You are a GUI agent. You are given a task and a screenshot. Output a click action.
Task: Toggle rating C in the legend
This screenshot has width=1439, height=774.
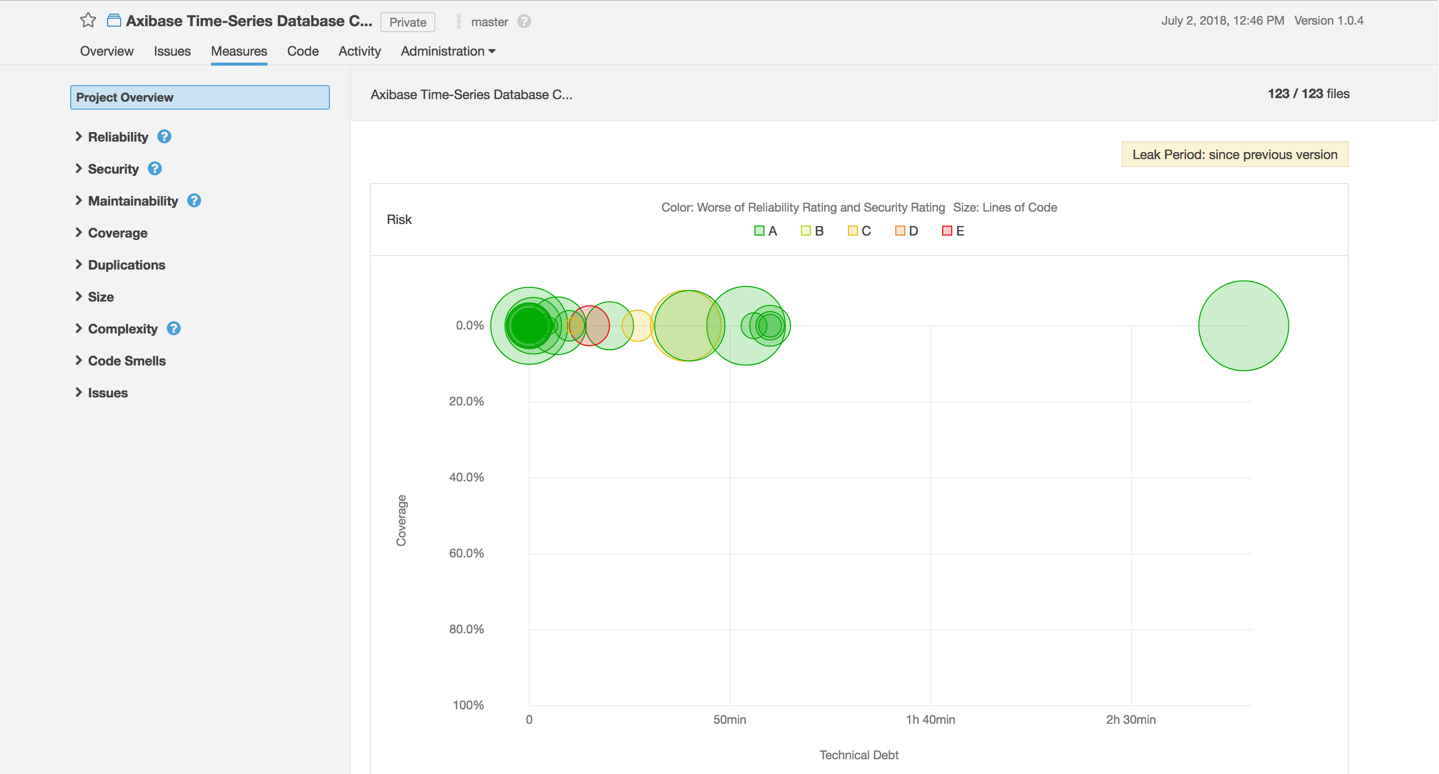point(859,231)
